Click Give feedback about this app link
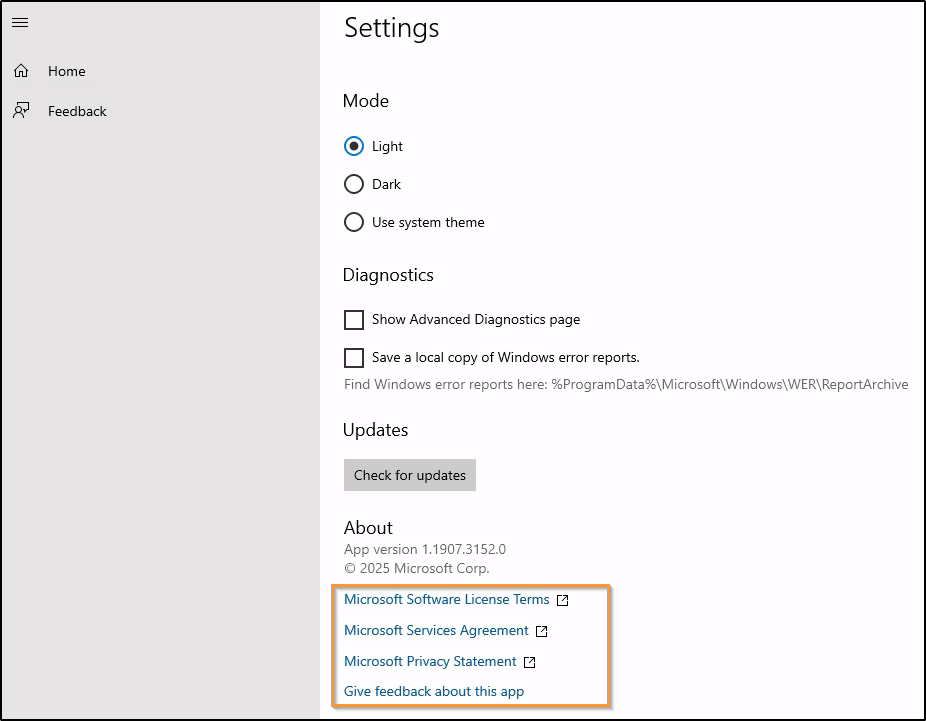Image resolution: width=926 pixels, height=721 pixels. tap(434, 692)
